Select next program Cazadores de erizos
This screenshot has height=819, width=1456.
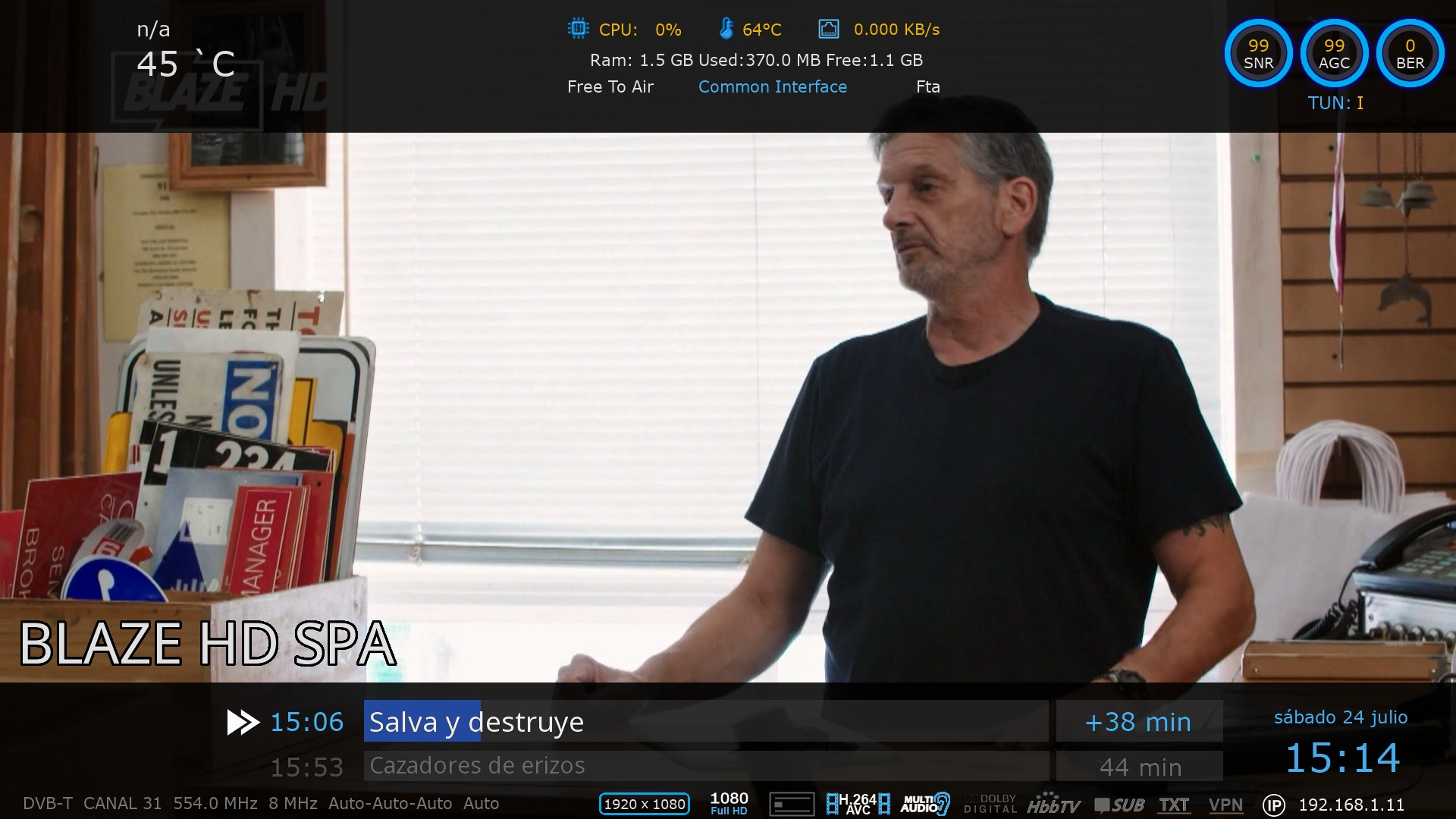coord(477,766)
